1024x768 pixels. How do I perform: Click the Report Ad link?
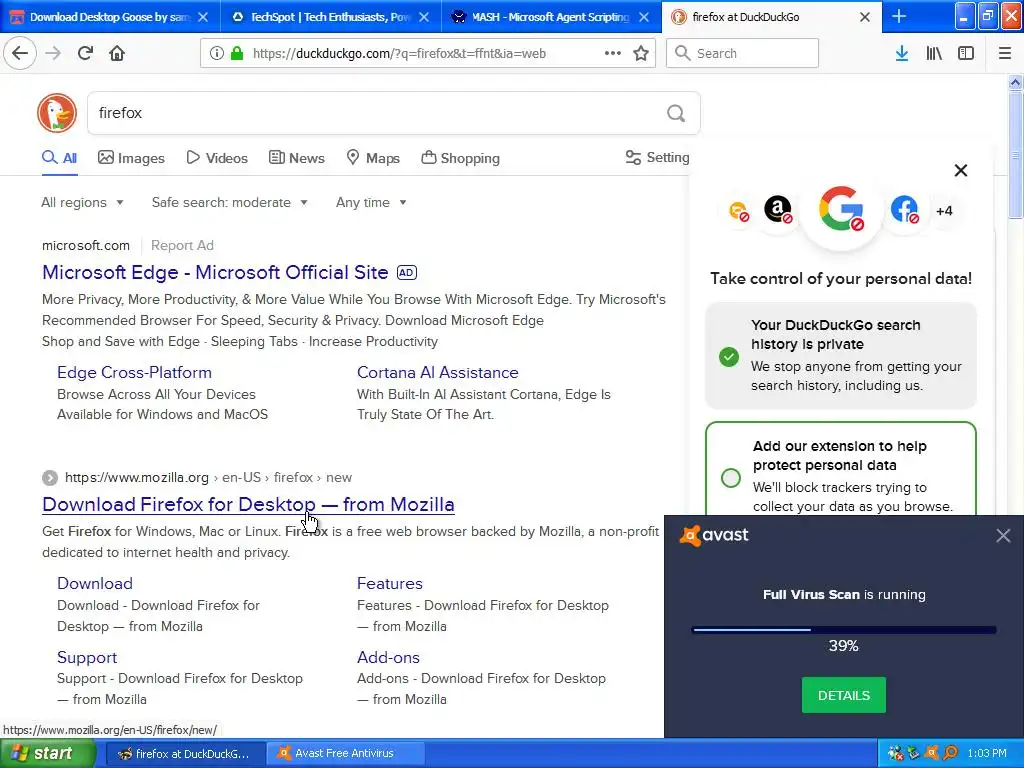click(182, 246)
